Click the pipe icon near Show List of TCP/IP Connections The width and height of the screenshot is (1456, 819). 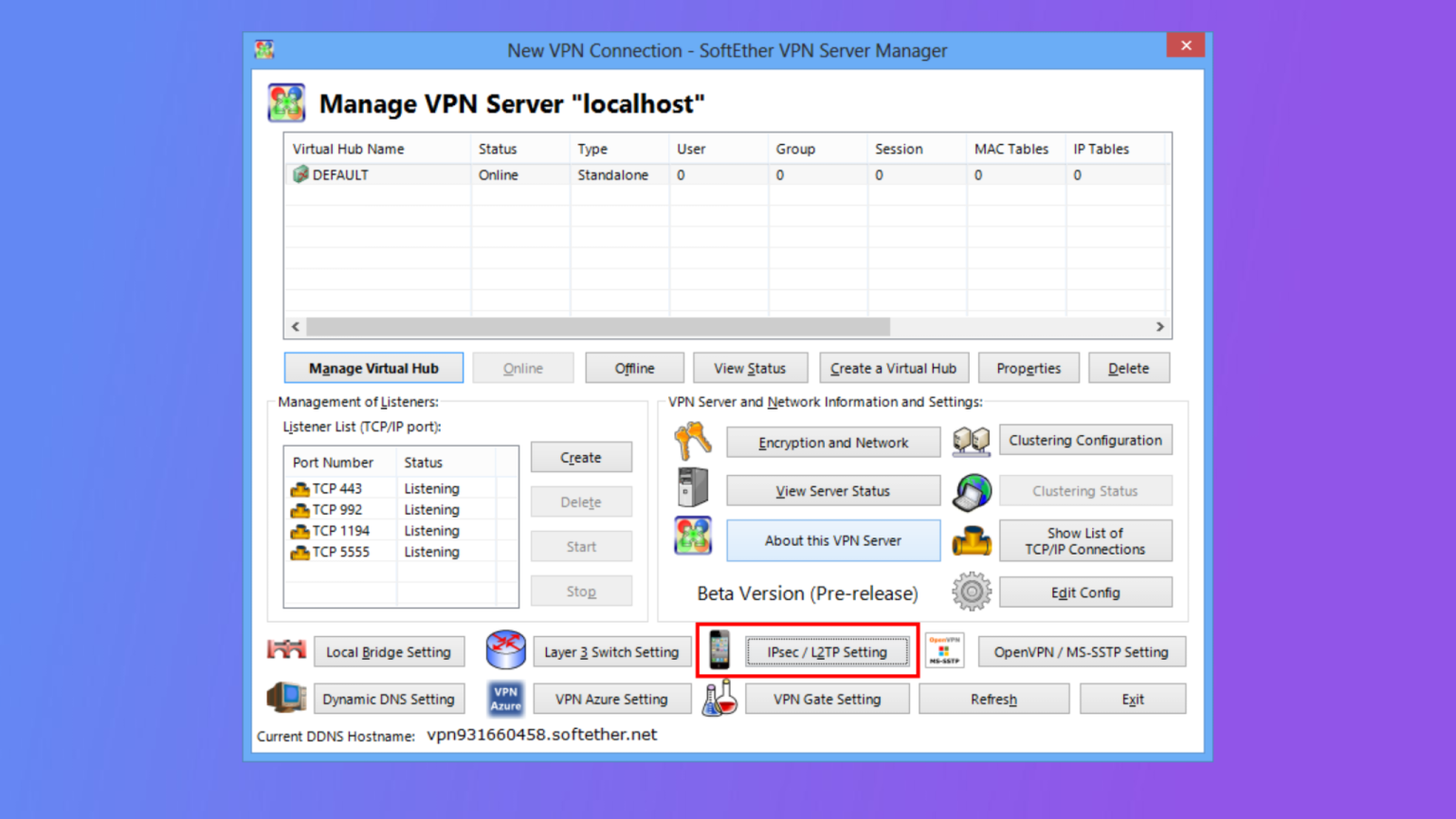(x=971, y=540)
